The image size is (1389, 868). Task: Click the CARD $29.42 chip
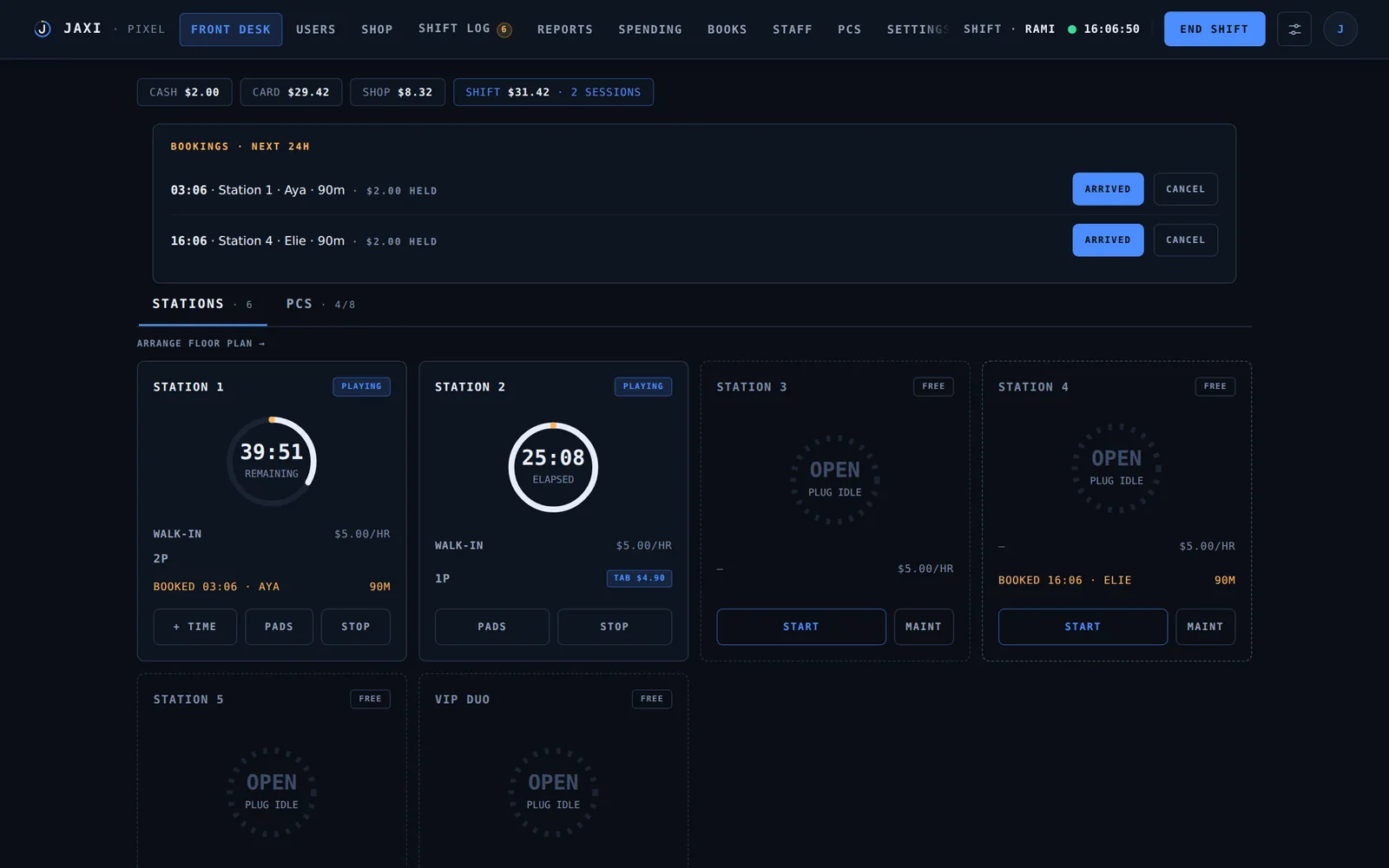pyautogui.click(x=291, y=92)
